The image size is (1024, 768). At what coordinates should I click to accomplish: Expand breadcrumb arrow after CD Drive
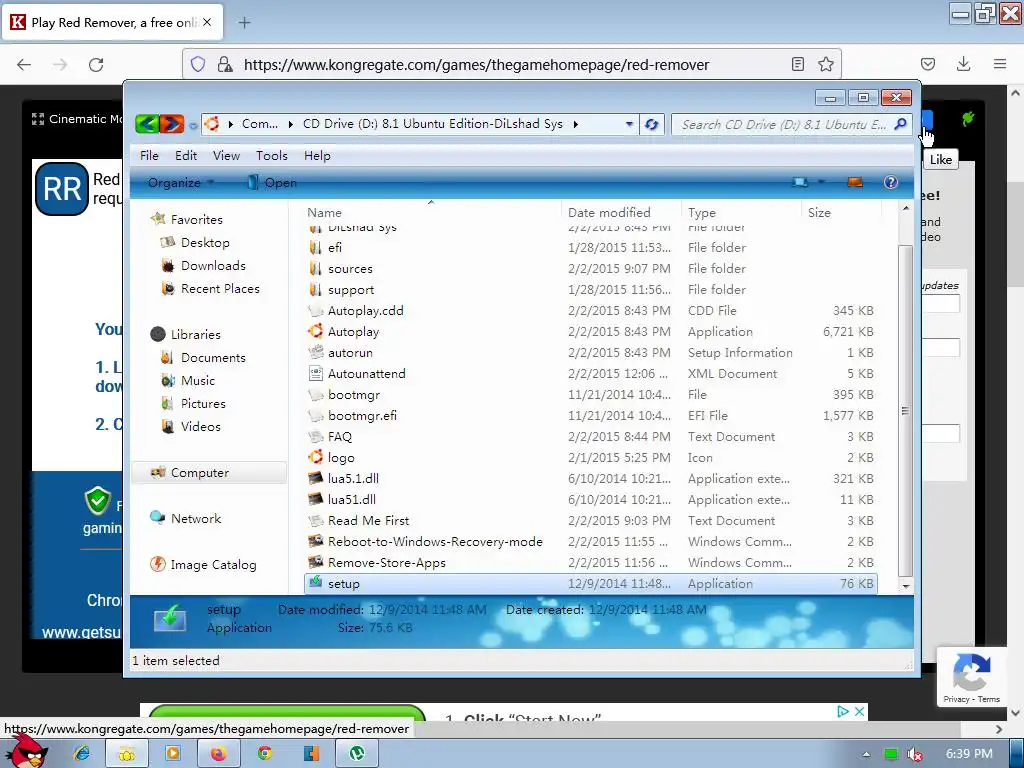click(575, 124)
